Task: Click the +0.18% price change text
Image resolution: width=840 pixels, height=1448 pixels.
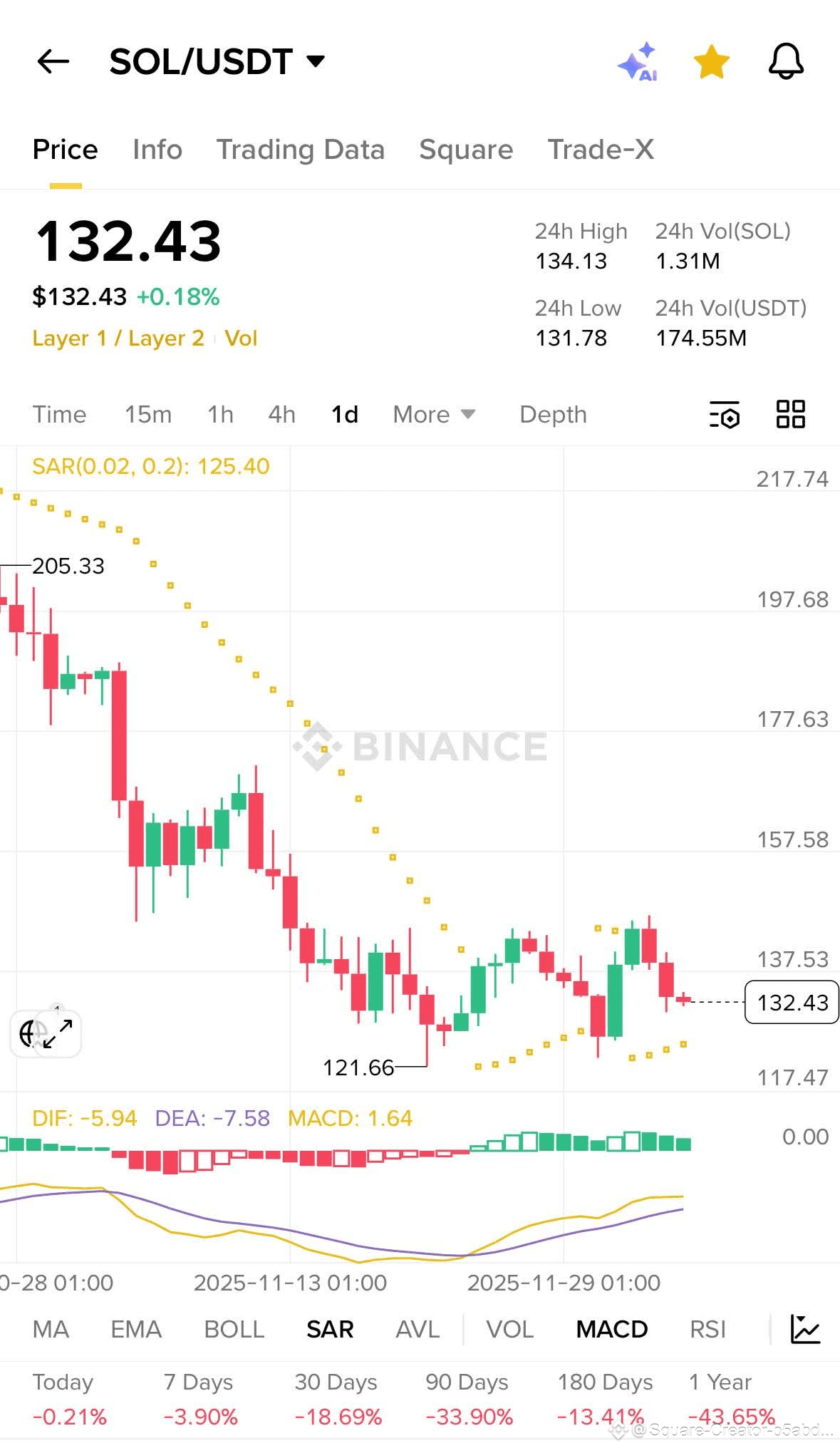Action: (x=178, y=297)
